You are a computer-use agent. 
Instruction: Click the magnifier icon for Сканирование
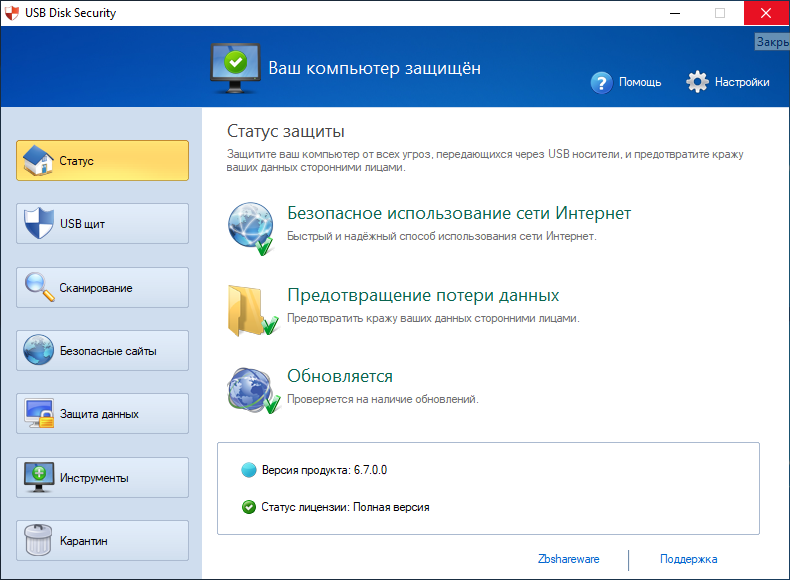click(39, 287)
